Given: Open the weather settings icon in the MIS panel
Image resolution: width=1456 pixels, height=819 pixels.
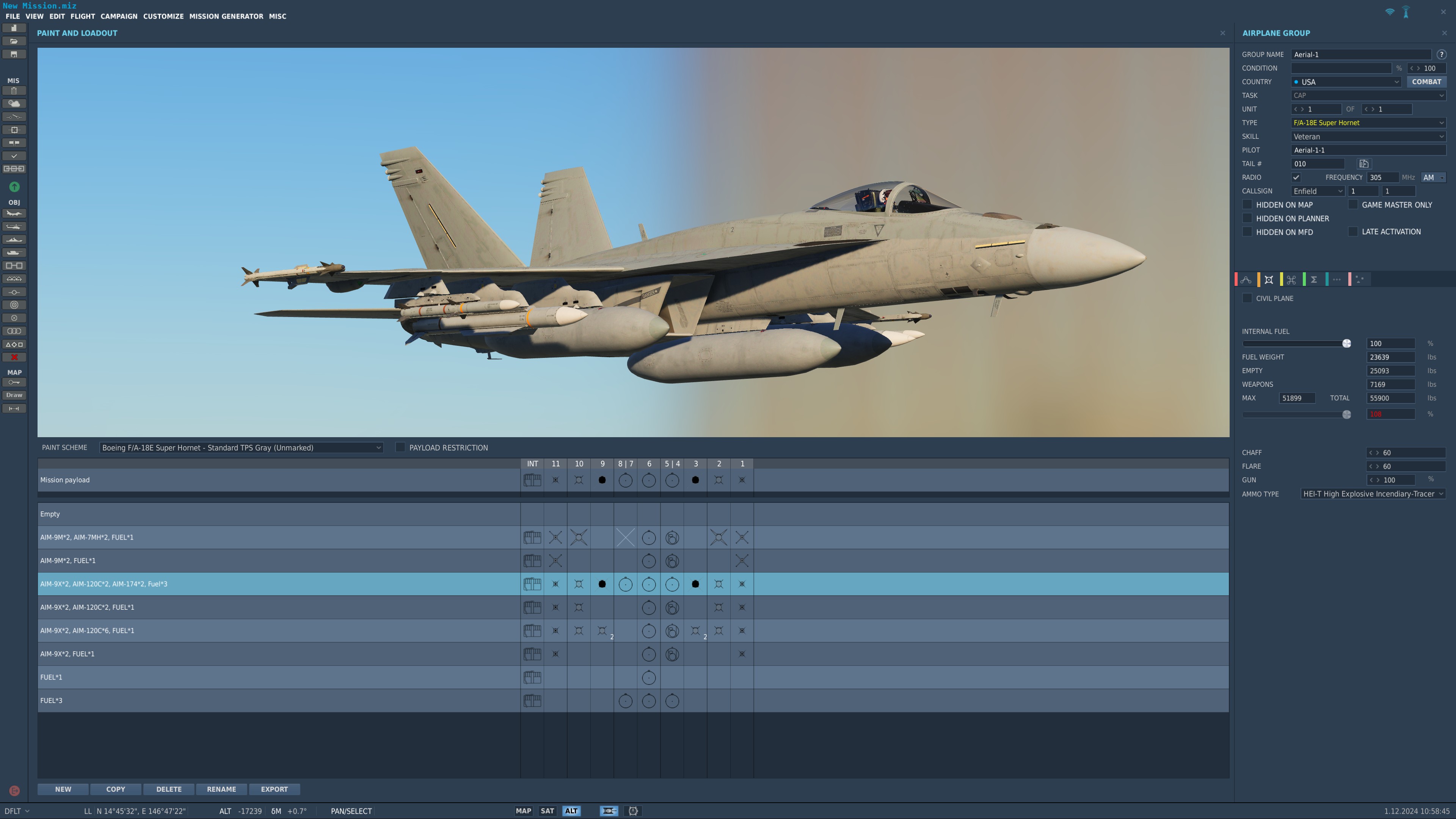Looking at the screenshot, I should click(x=14, y=104).
